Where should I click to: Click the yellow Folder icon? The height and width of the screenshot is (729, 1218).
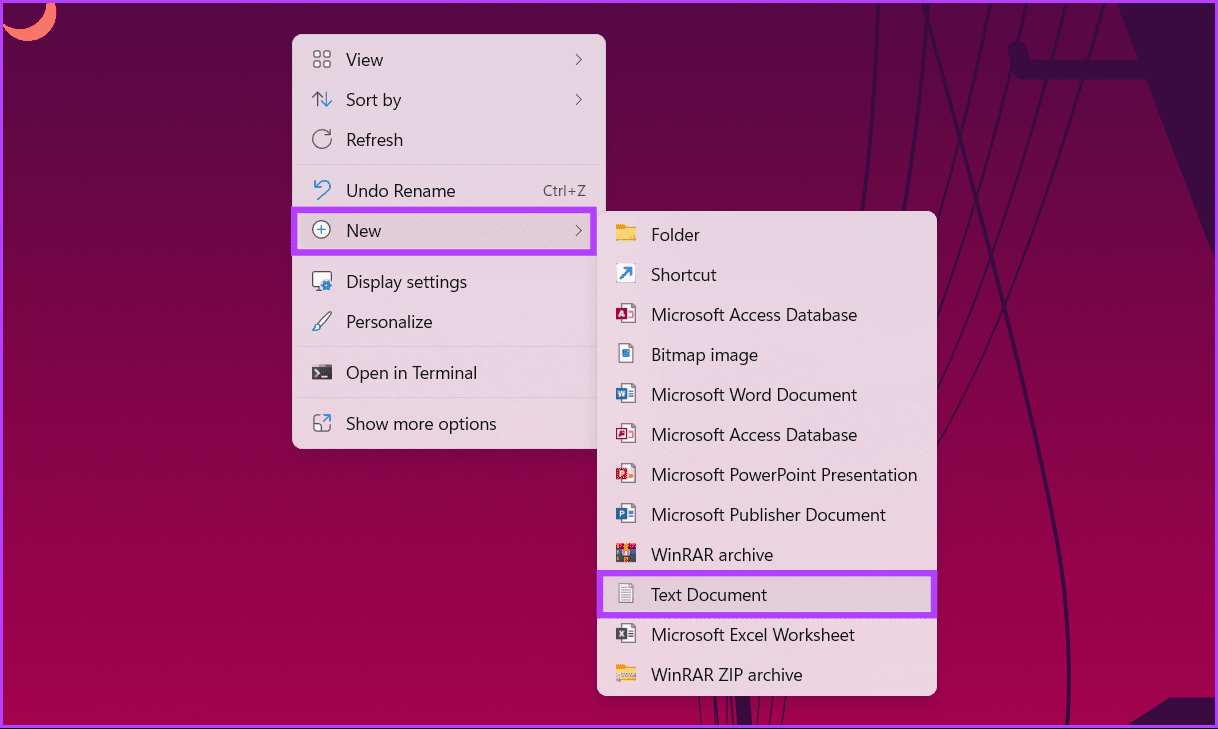(x=626, y=234)
